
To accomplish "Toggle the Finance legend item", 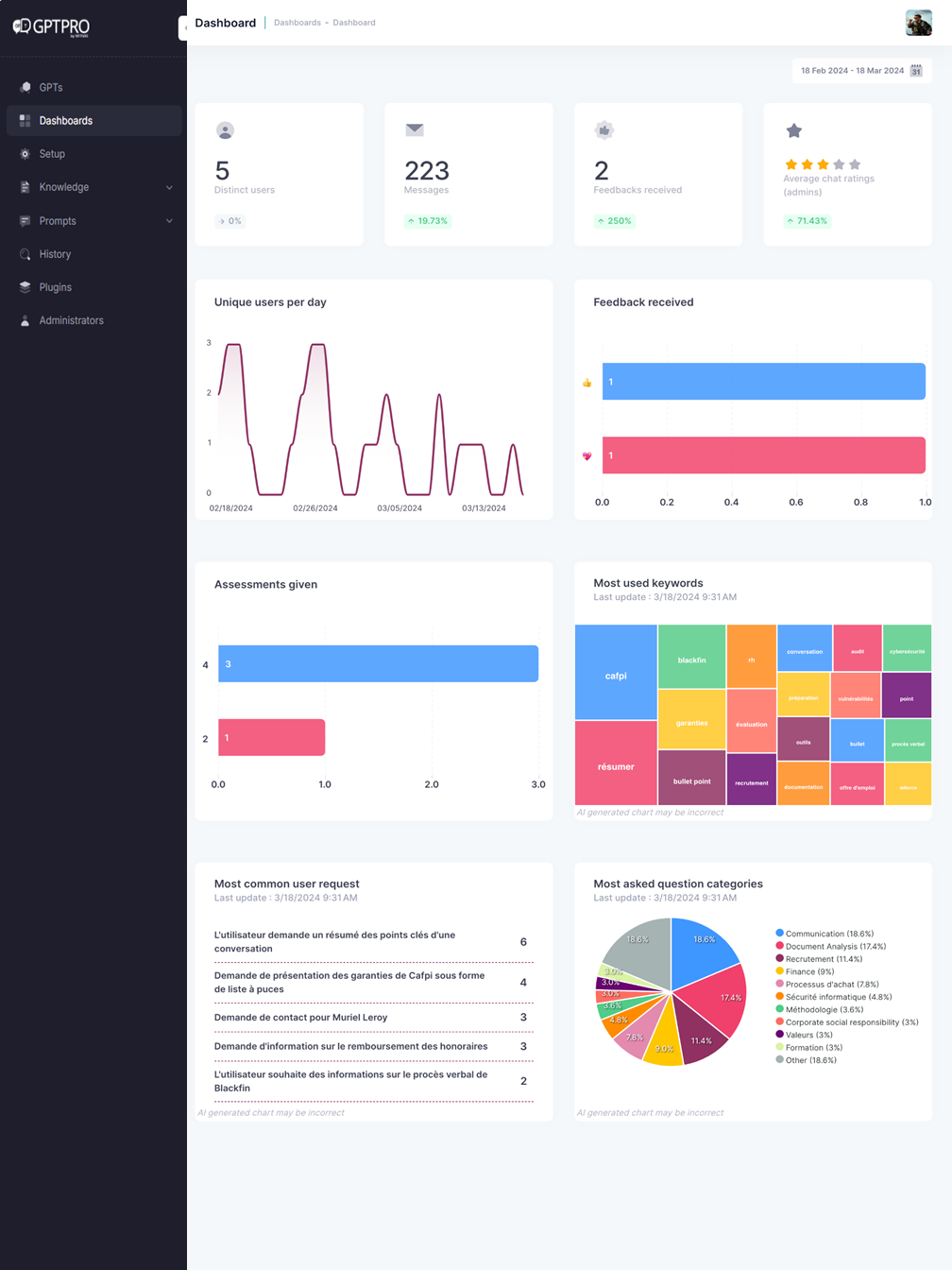I will pos(807,970).
